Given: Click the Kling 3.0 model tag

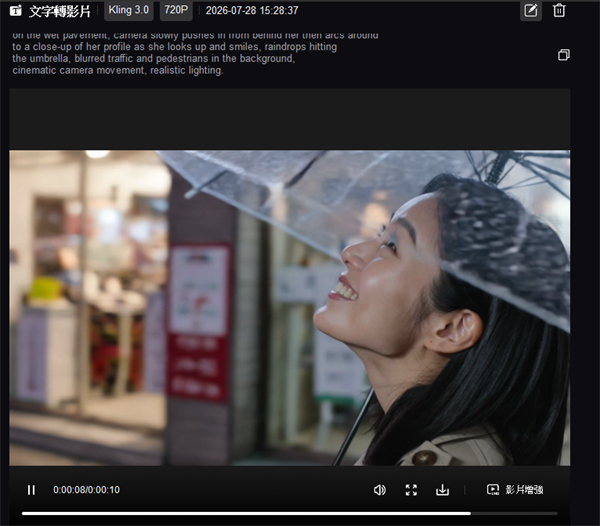Looking at the screenshot, I should 129,10.
